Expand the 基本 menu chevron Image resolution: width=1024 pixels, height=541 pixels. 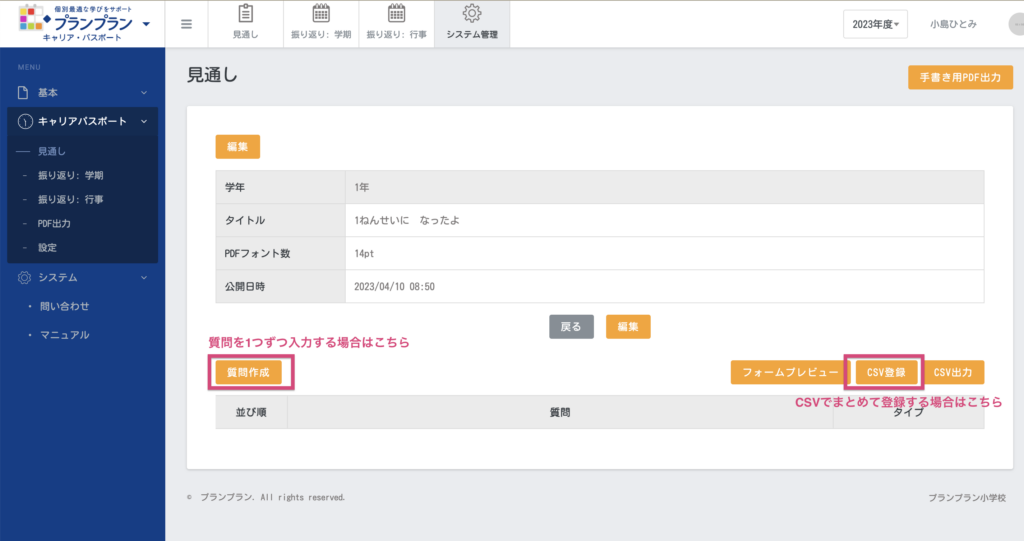[x=144, y=93]
